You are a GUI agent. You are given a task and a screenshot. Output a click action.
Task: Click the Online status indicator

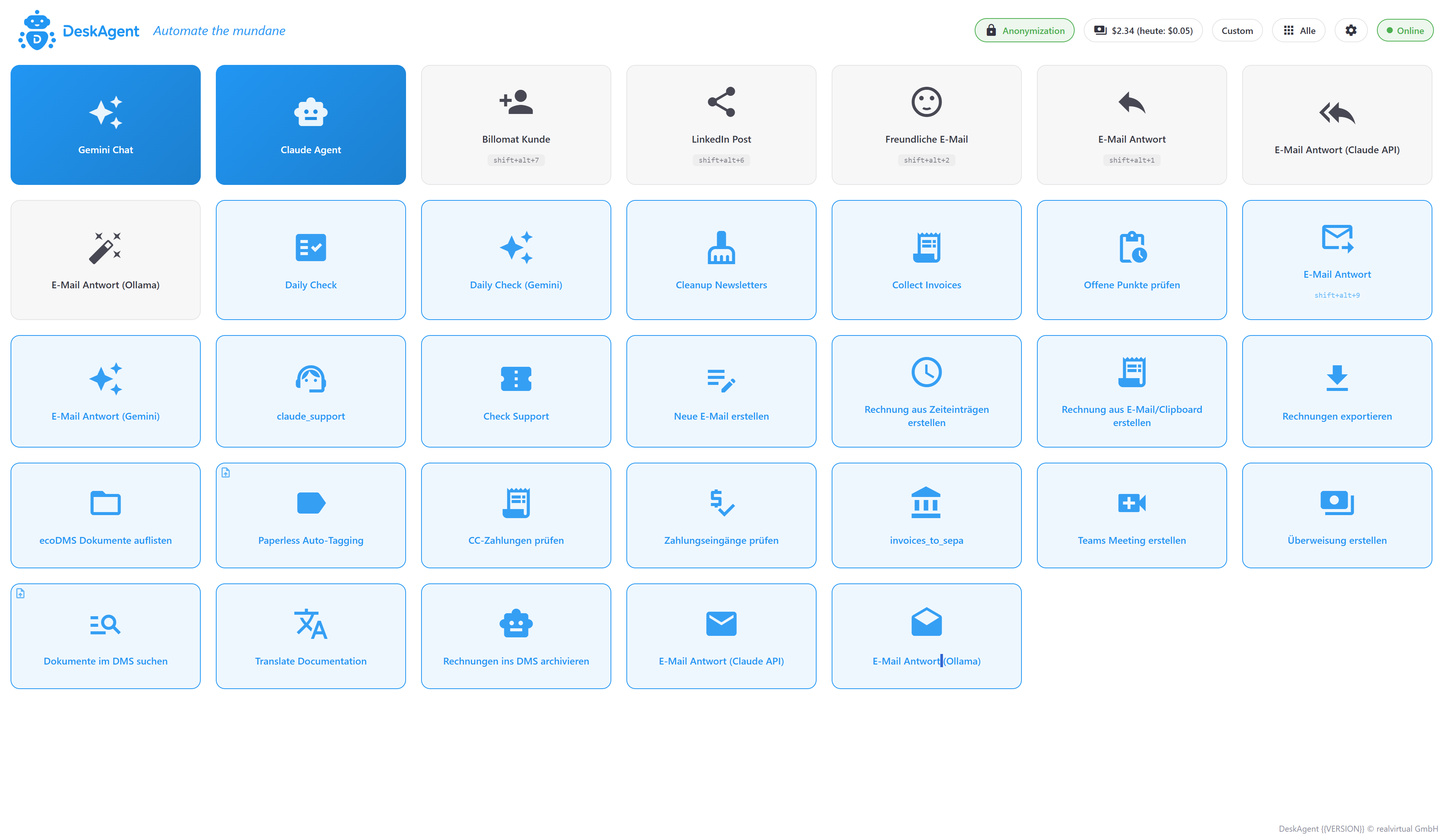point(1405,30)
